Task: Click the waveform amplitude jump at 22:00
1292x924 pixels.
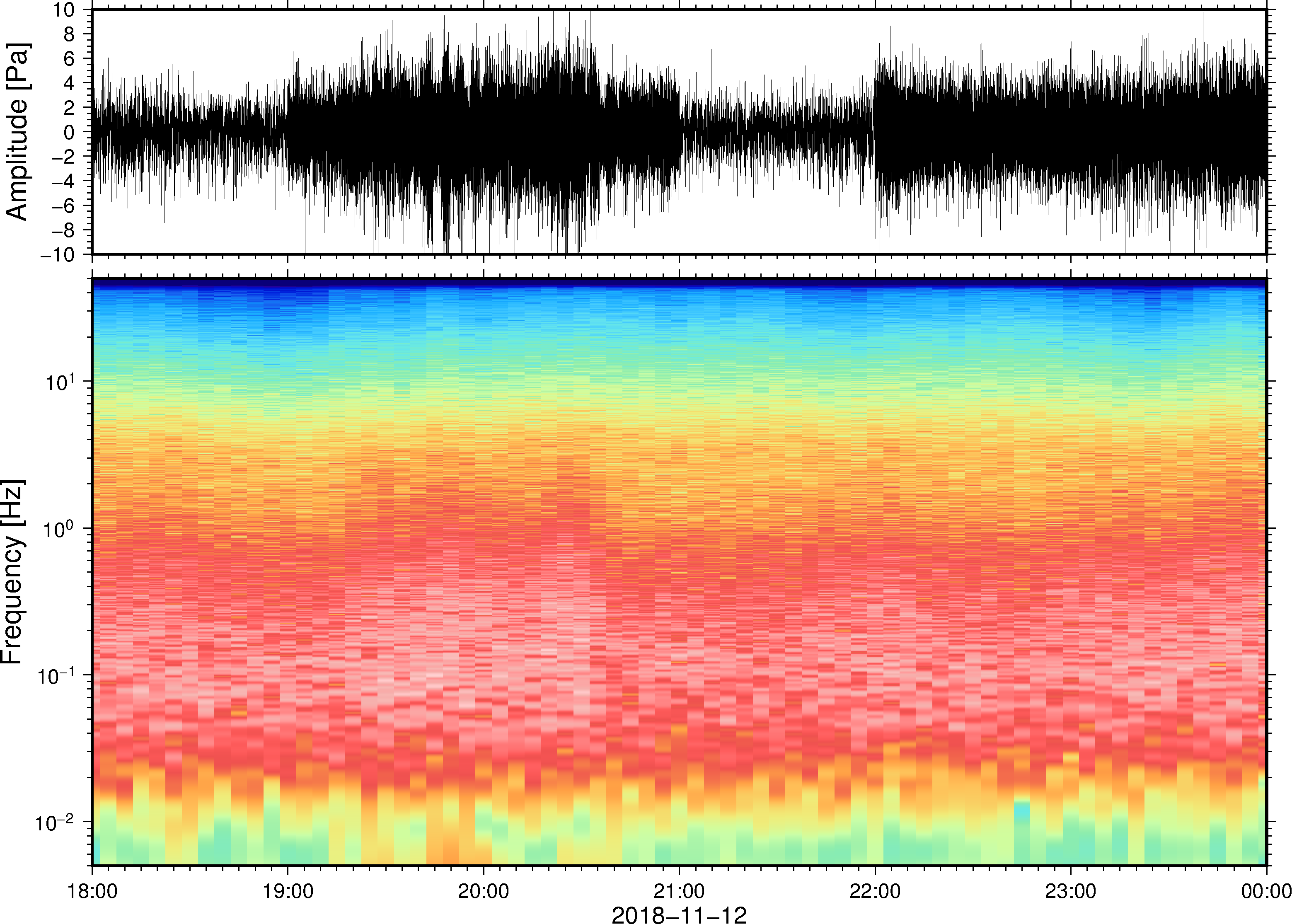Action: [875, 131]
